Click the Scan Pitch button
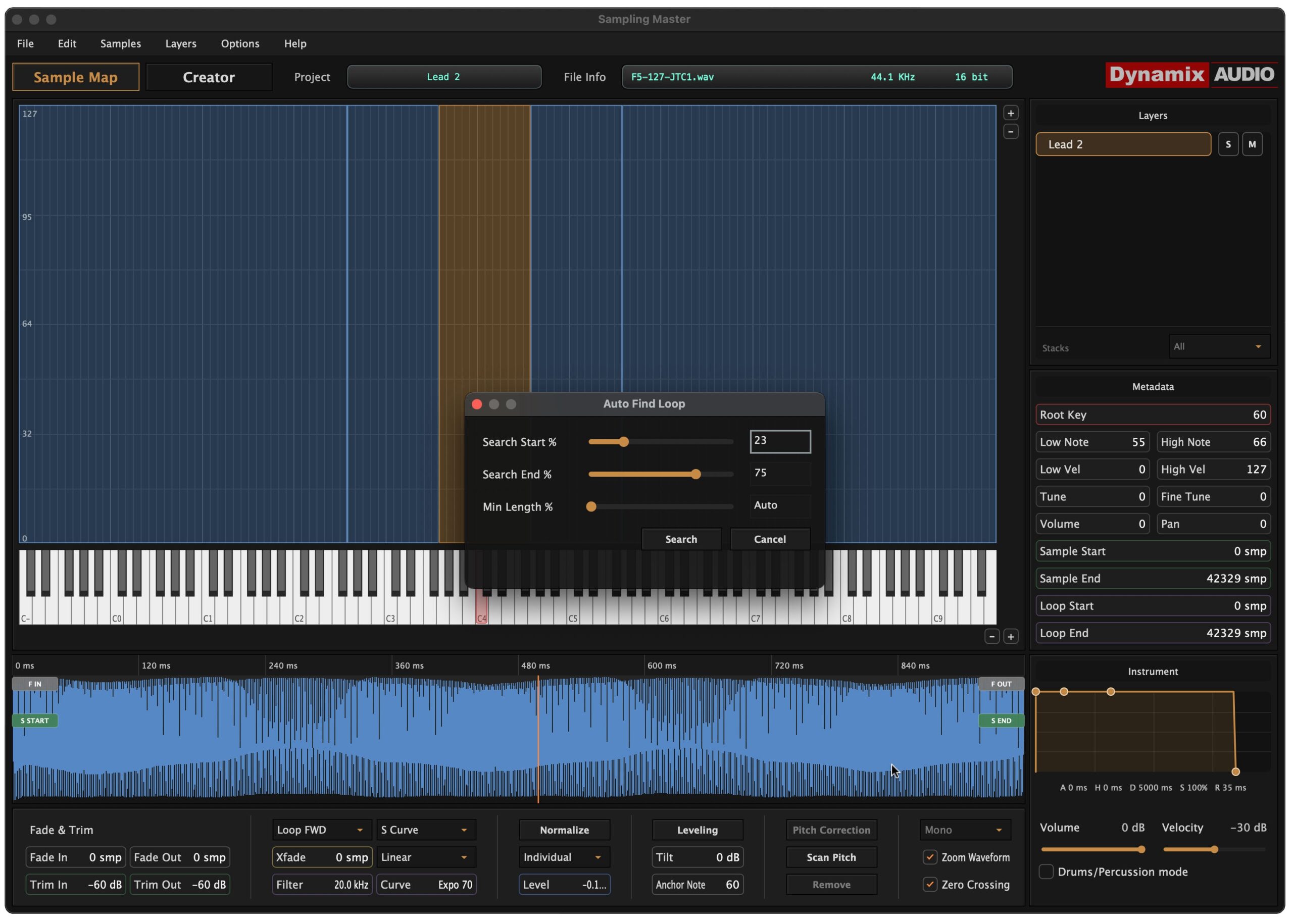 831,857
